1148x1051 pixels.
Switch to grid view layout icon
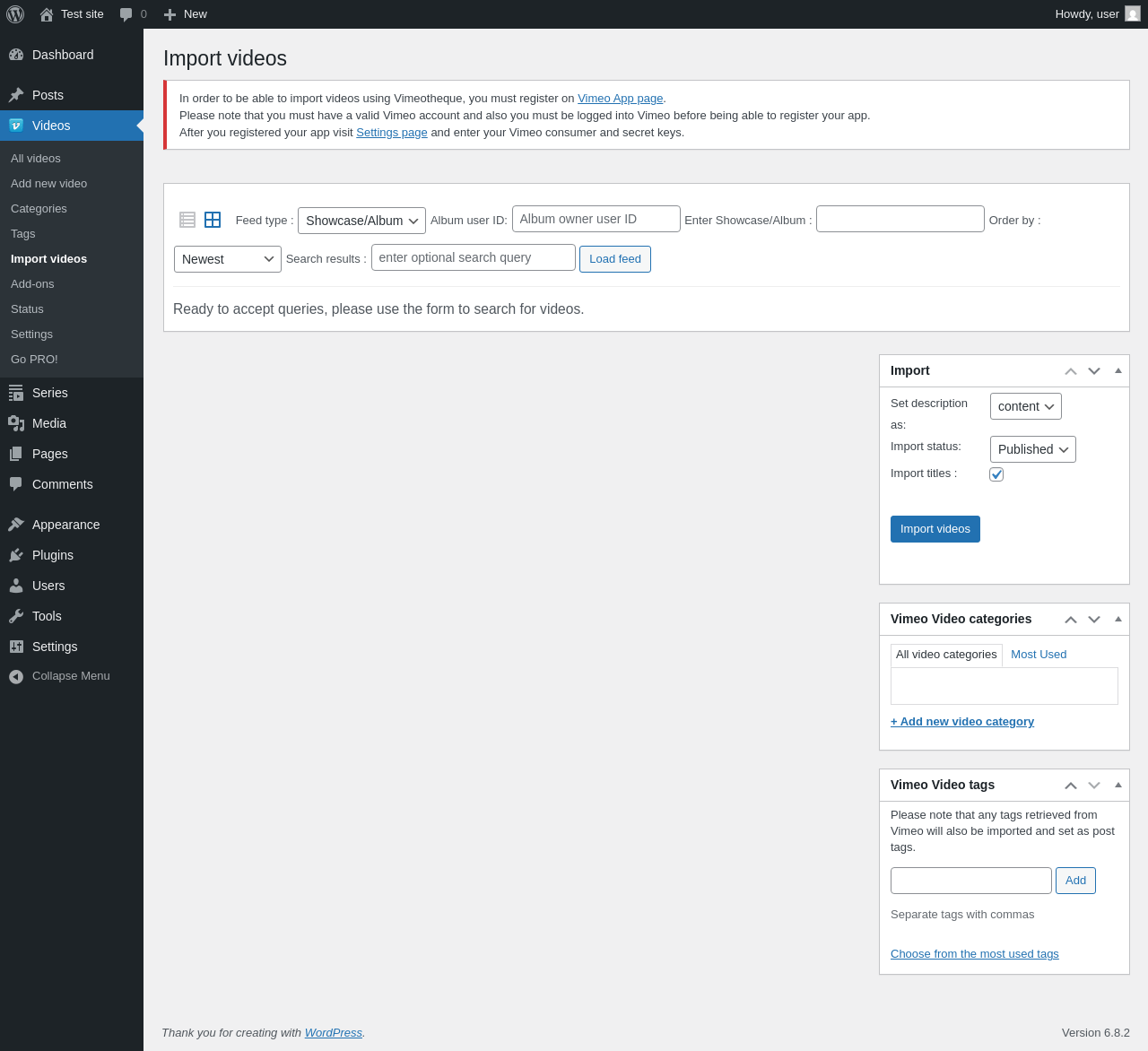pos(213,220)
